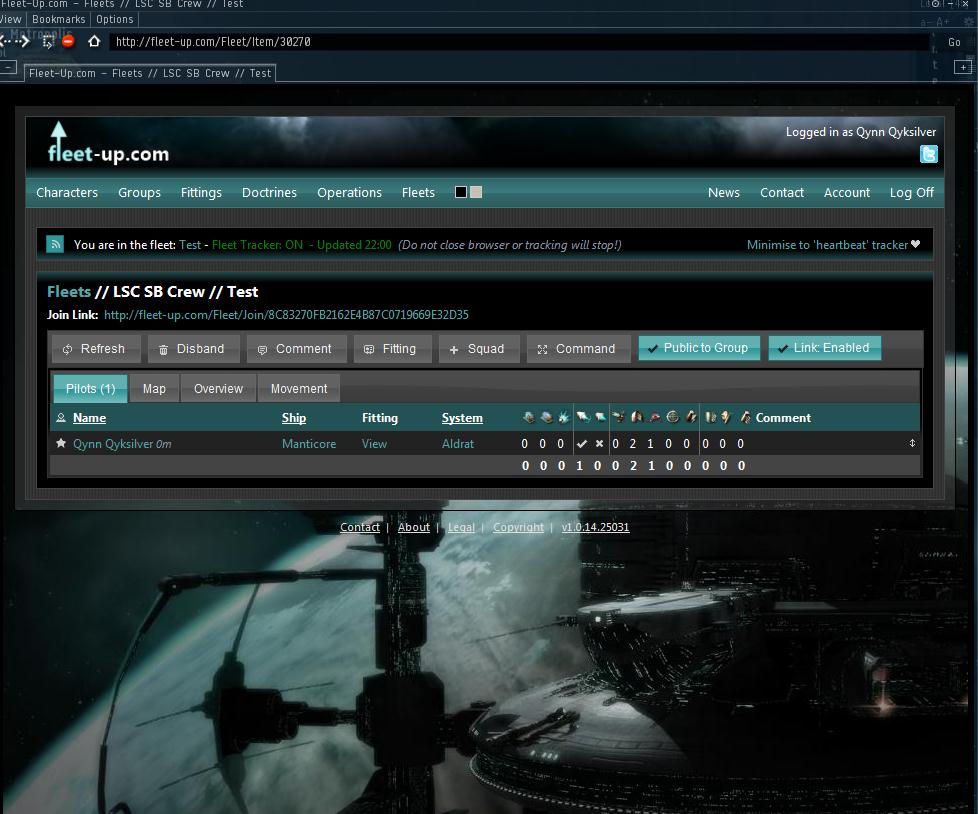Sort by the Name column header

click(89, 417)
